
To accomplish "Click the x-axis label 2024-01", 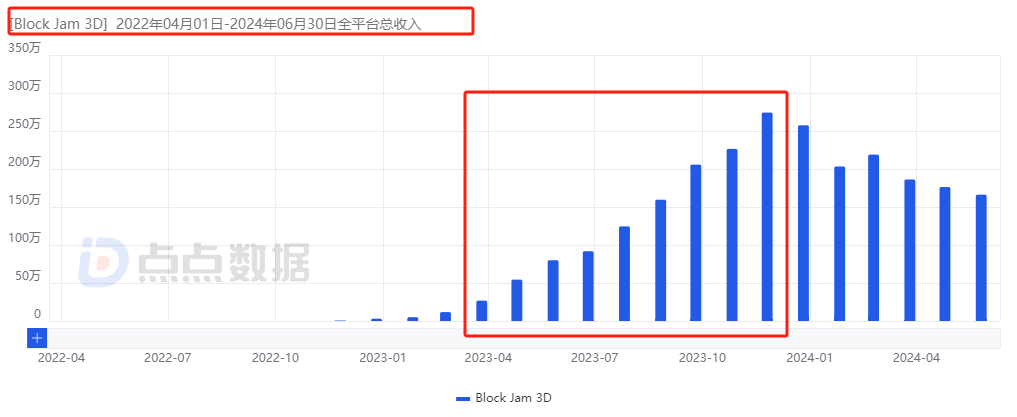I will pos(809,357).
